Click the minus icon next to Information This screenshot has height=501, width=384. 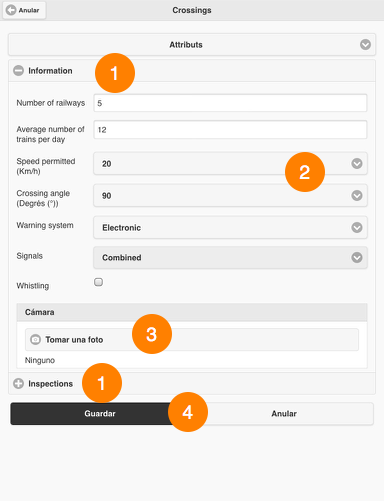pyautogui.click(x=18, y=71)
